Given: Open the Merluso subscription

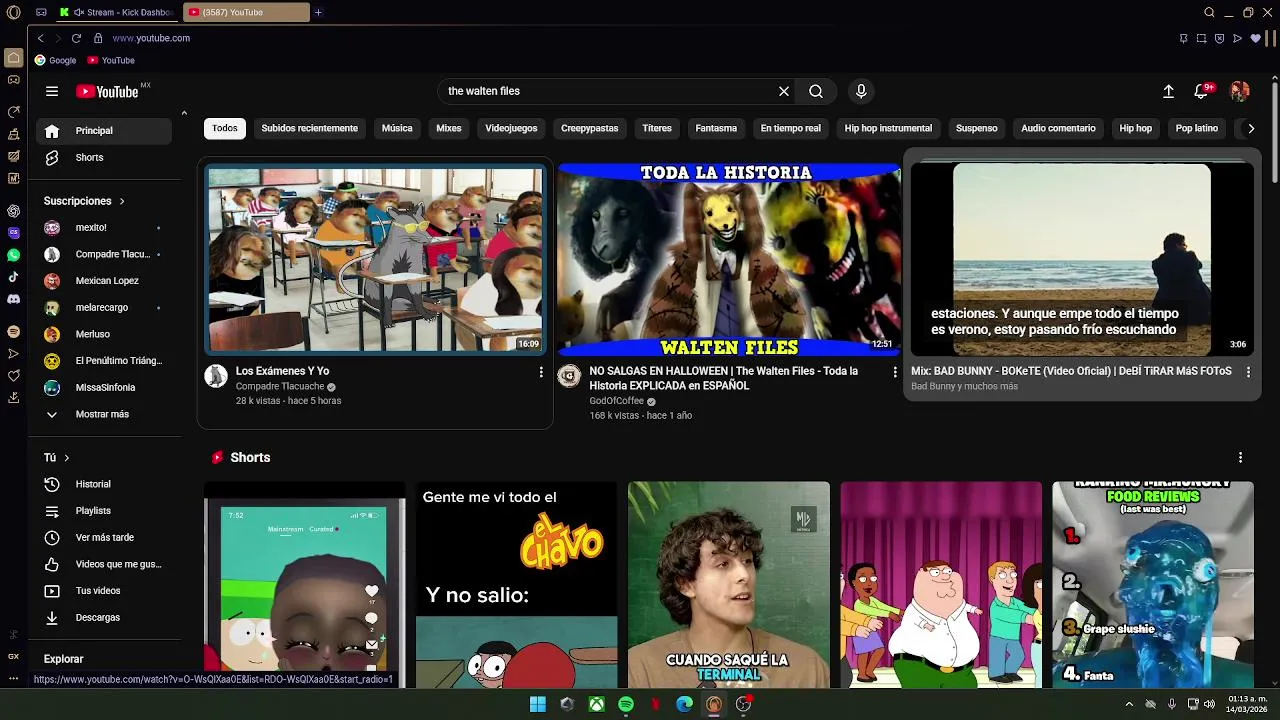Looking at the screenshot, I should point(104,334).
